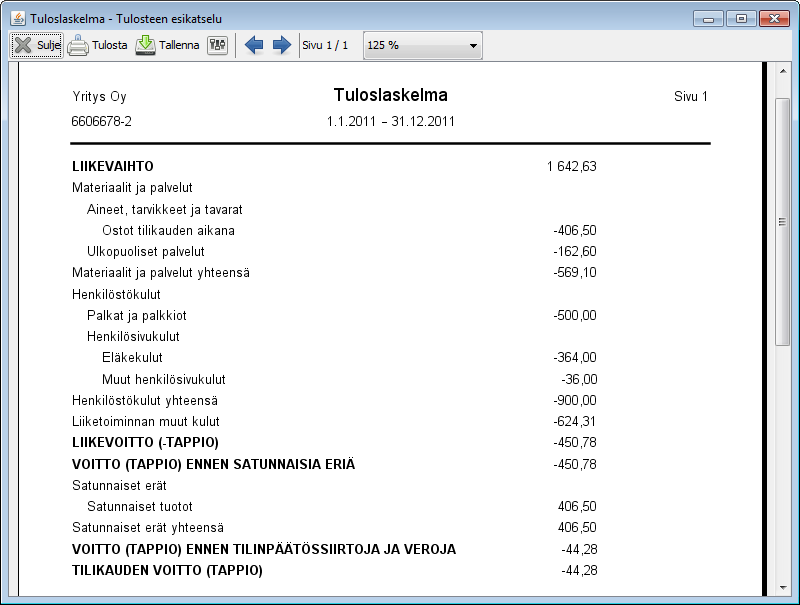Click 'Muut henkilösivukulut' row
Image resolution: width=800 pixels, height=605 pixels.
coord(164,380)
